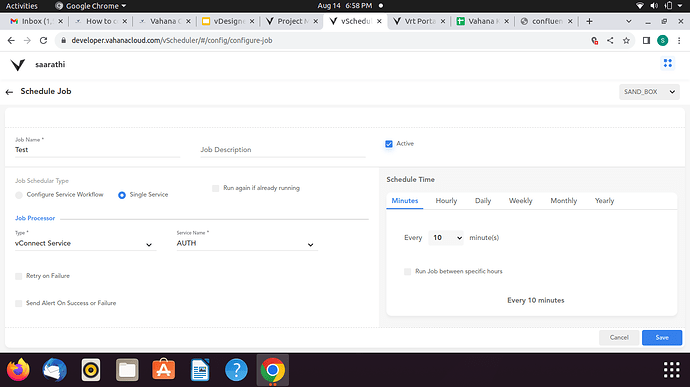Check Run Job between specific hours
This screenshot has width=690, height=387.
[407, 272]
